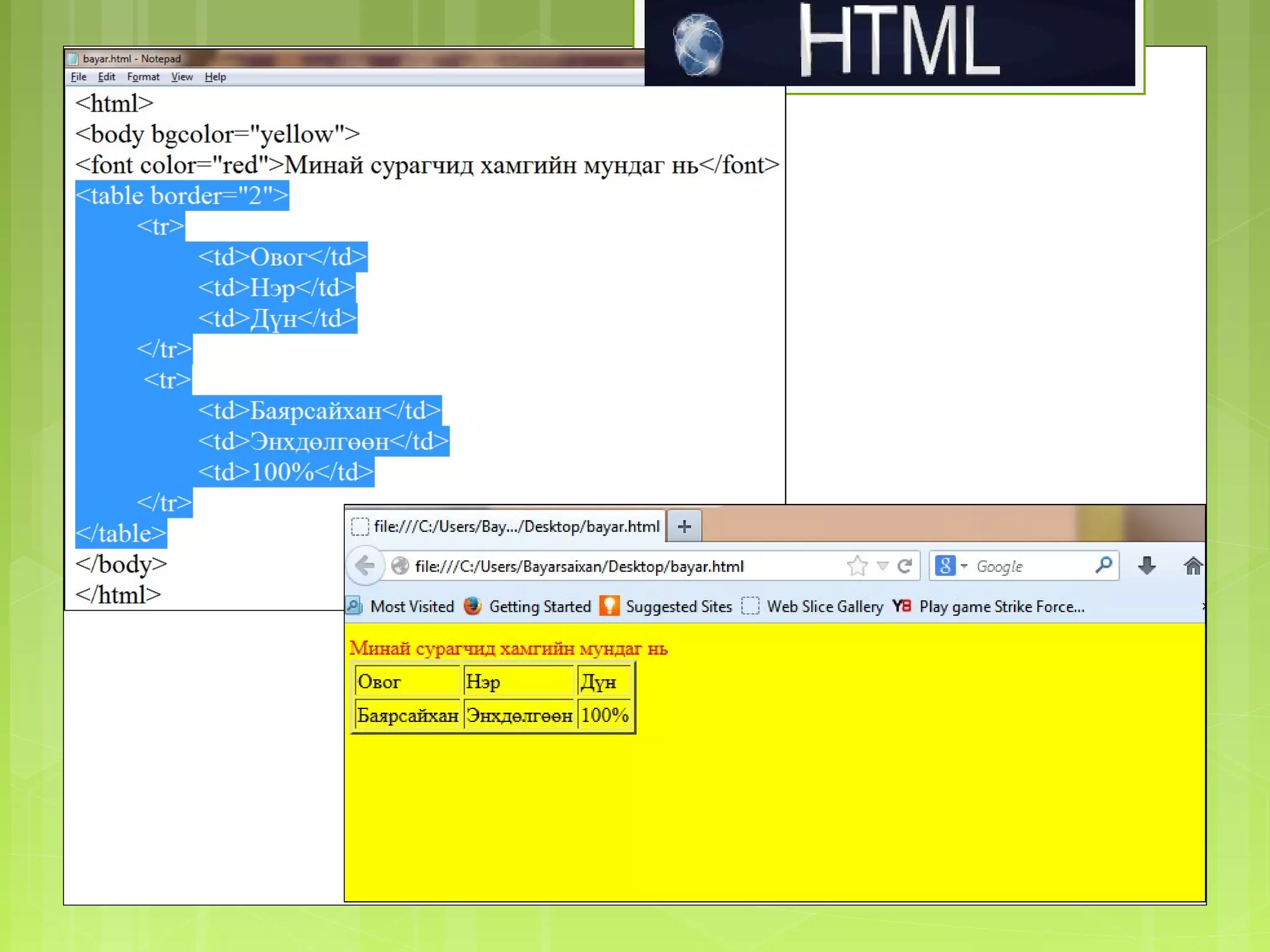Show hidden bookmarks via overflow chevron
Screen dimensions: 1270x952
1203,606
